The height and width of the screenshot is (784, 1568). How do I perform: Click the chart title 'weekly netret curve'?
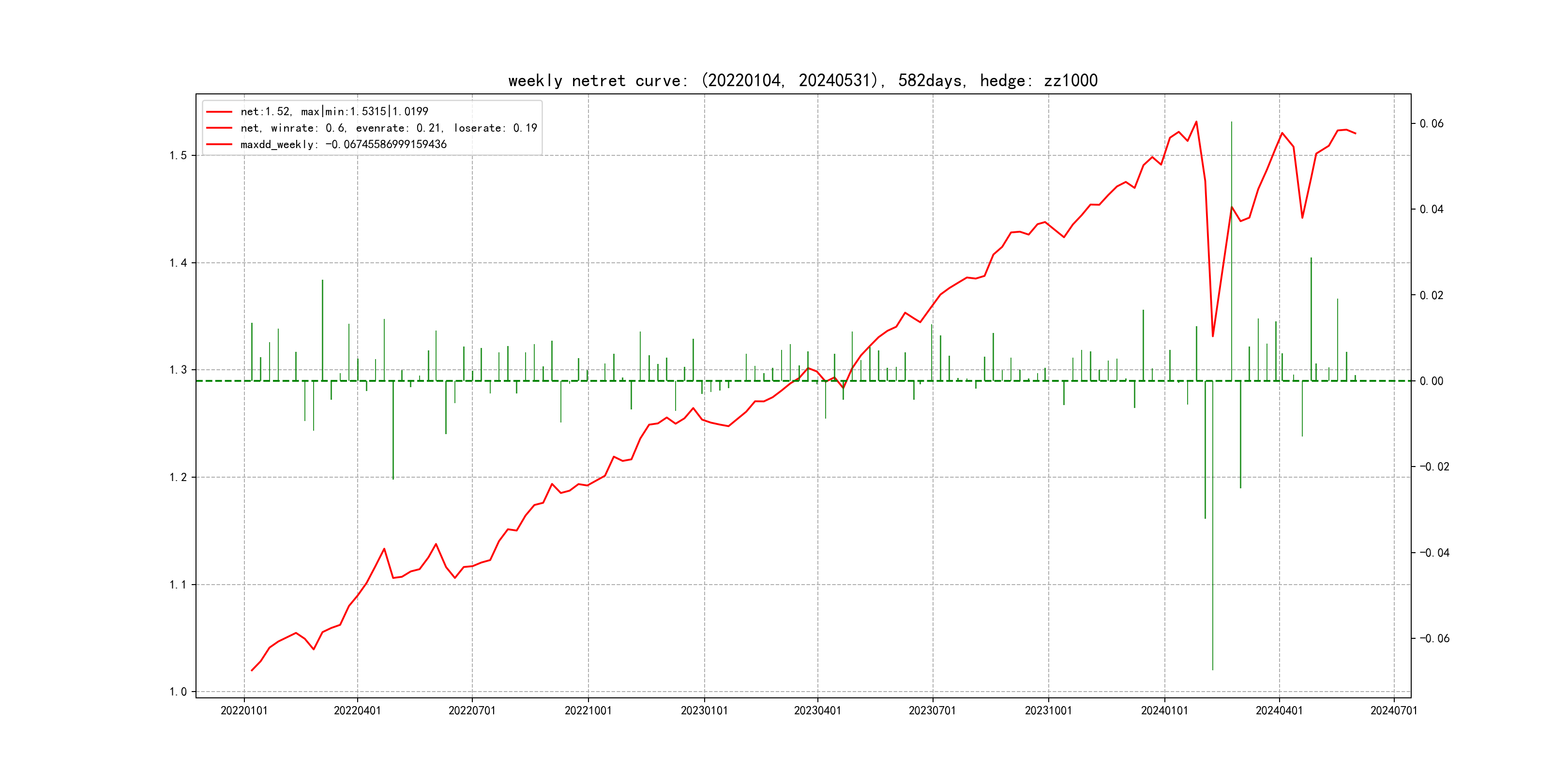pyautogui.click(x=802, y=80)
